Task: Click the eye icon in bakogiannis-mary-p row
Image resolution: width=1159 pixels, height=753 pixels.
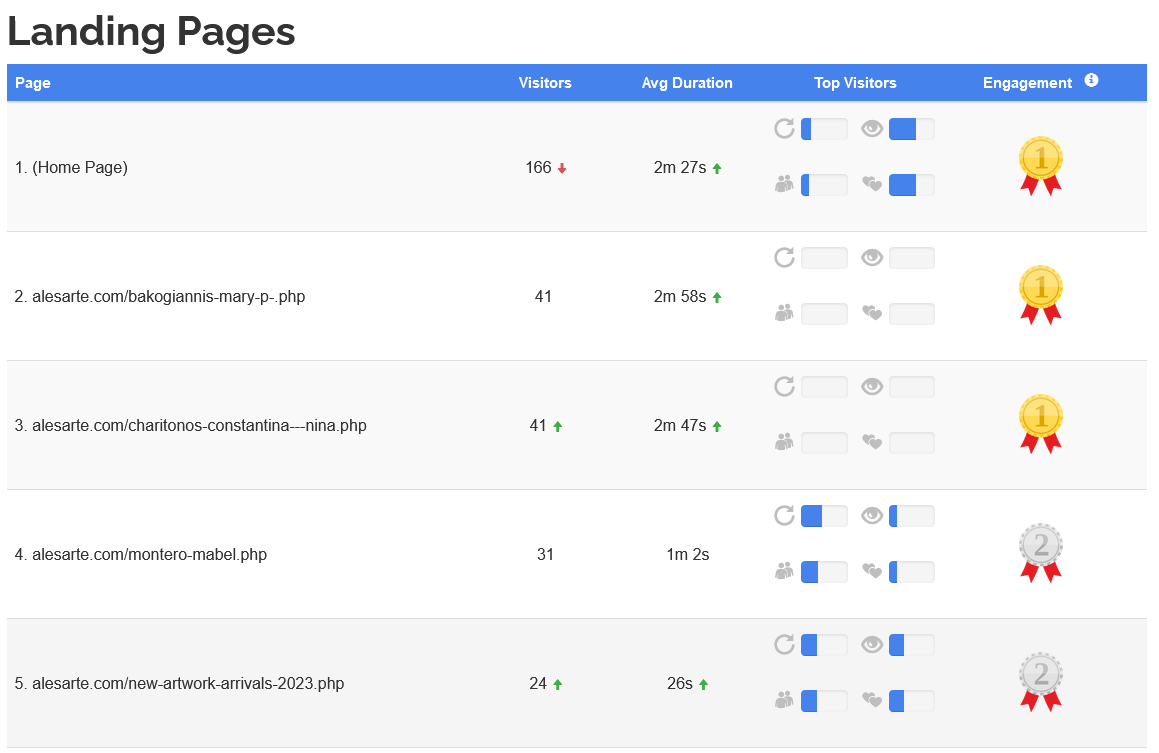Action: click(872, 258)
